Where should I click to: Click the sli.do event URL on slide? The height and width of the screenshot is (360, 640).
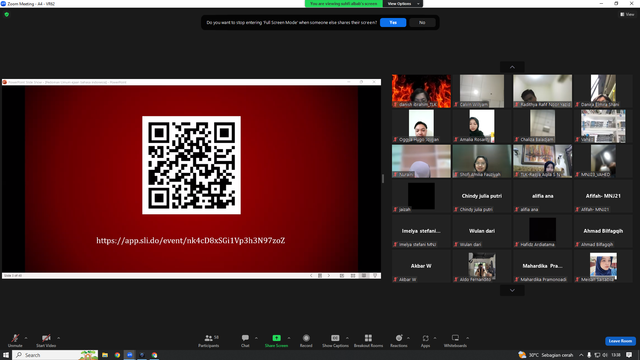[191, 240]
